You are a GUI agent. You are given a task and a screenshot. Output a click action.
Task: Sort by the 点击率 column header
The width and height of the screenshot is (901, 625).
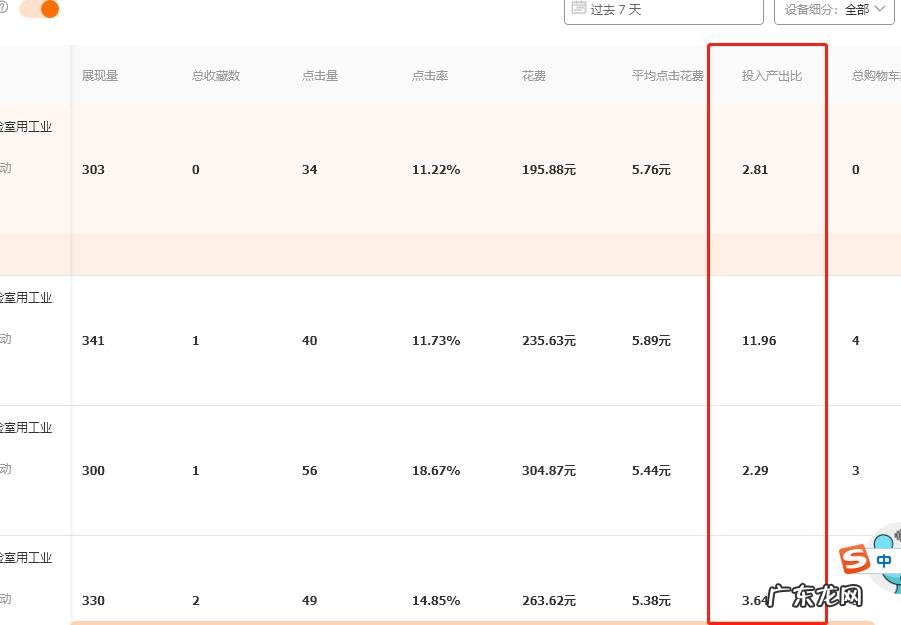click(x=430, y=76)
